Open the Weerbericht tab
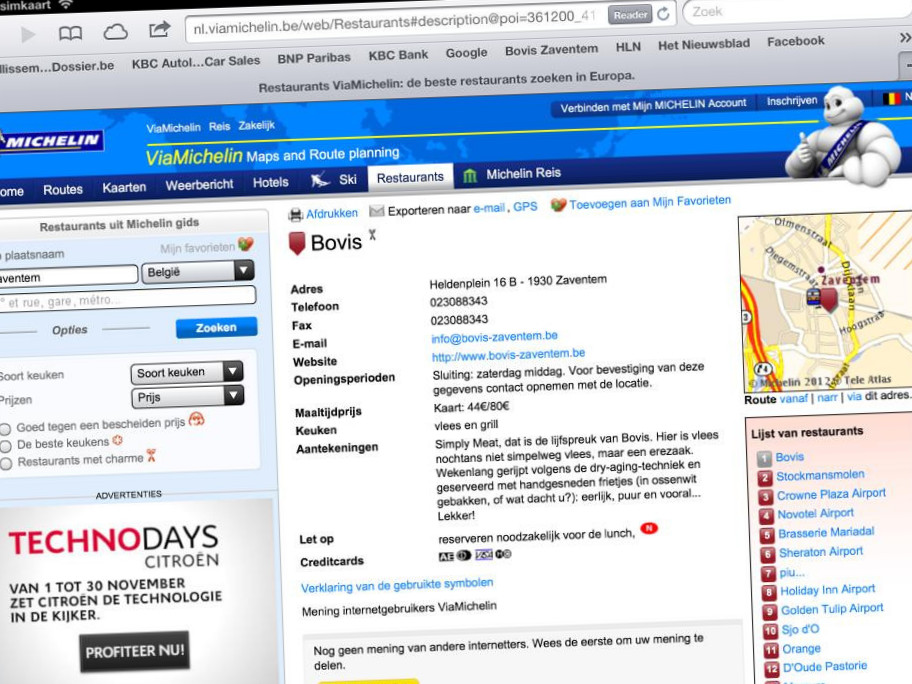This screenshot has width=912, height=684. tap(199, 185)
